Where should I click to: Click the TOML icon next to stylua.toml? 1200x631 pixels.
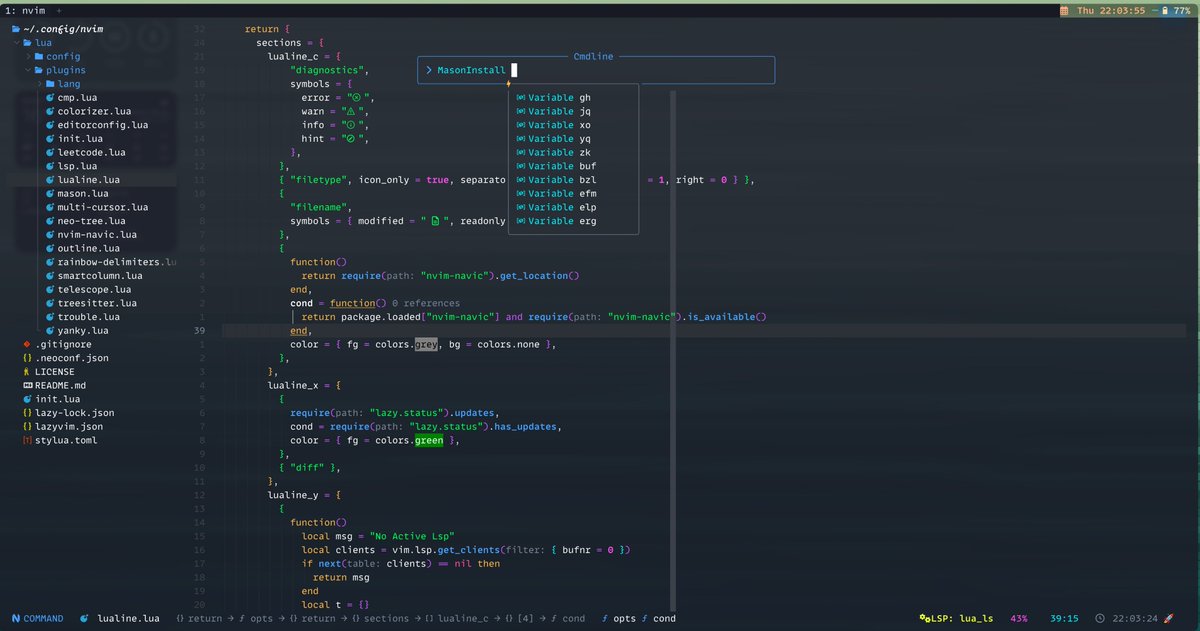26,439
